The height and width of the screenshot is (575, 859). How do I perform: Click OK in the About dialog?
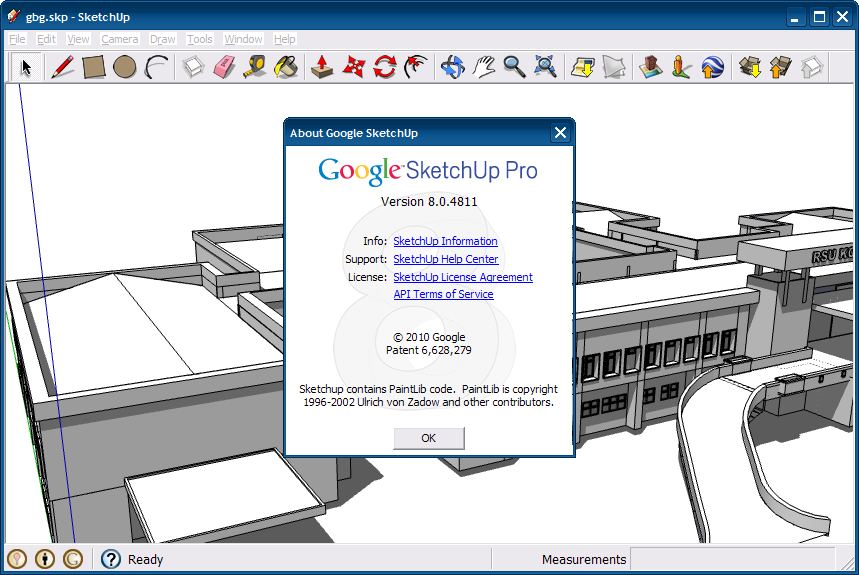(429, 438)
